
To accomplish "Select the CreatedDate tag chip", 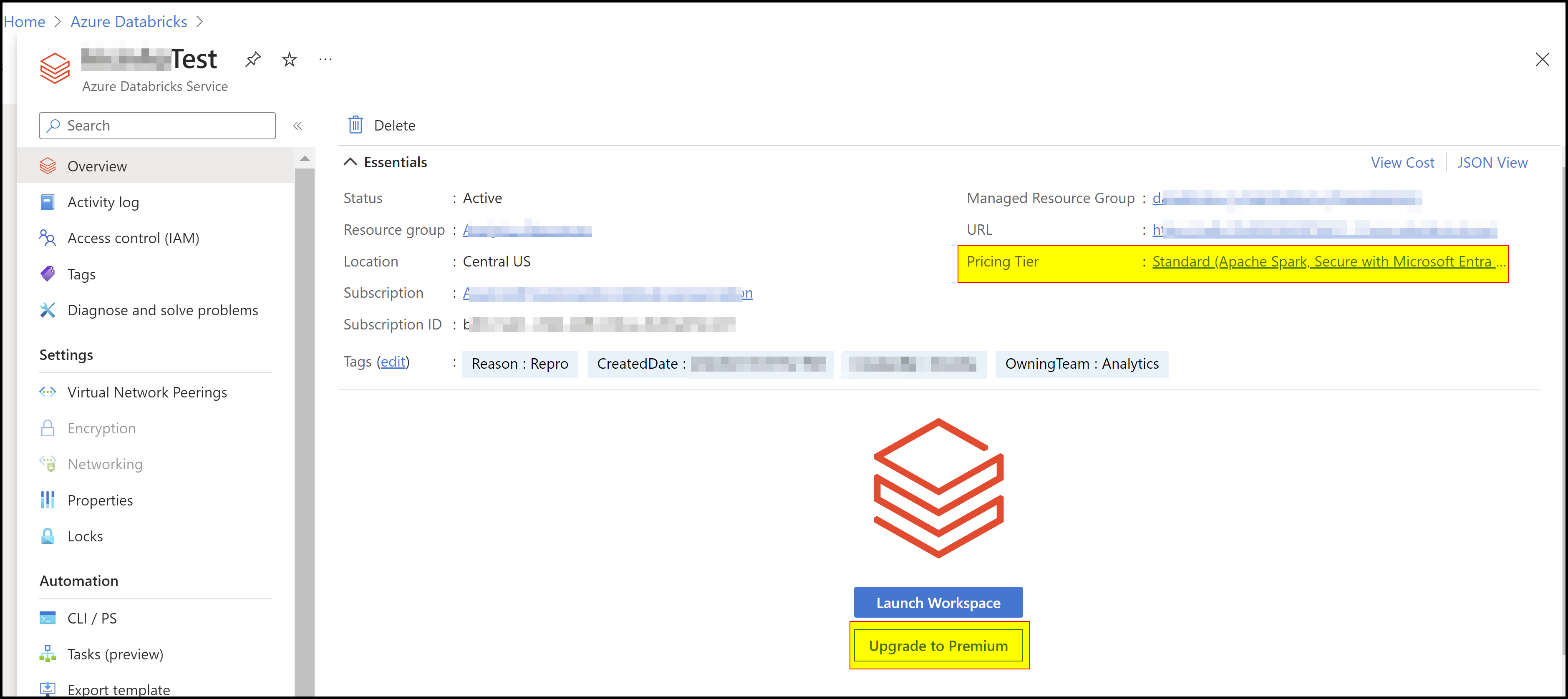I will click(x=710, y=364).
